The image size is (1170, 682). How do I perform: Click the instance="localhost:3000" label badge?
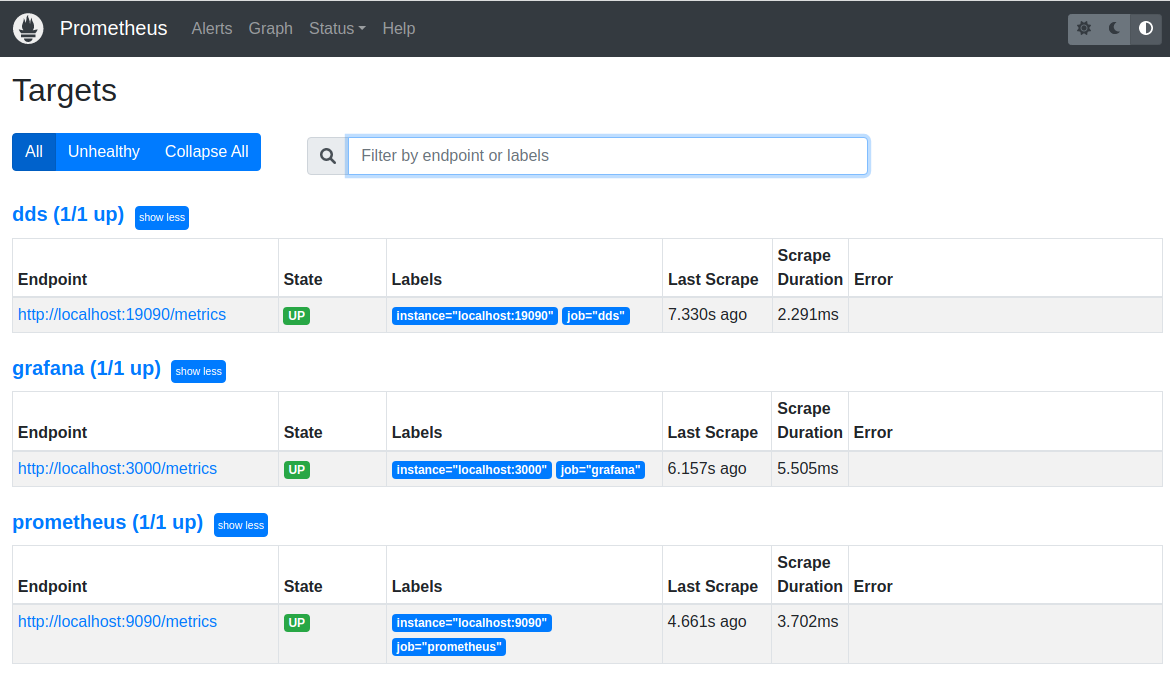472,469
